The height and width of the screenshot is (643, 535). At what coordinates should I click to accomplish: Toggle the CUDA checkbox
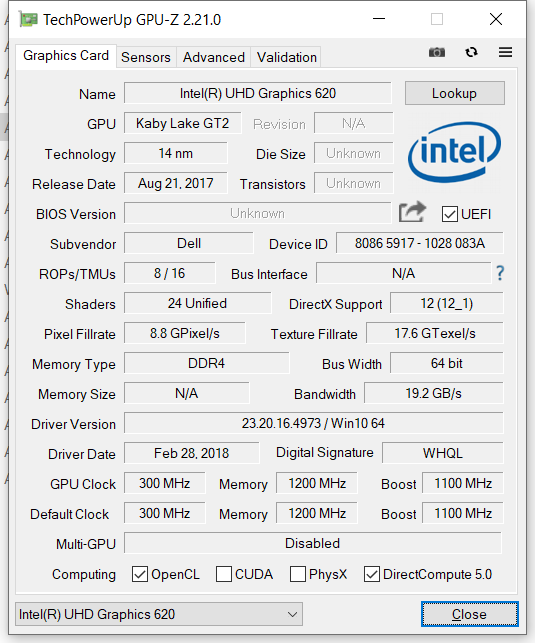224,574
